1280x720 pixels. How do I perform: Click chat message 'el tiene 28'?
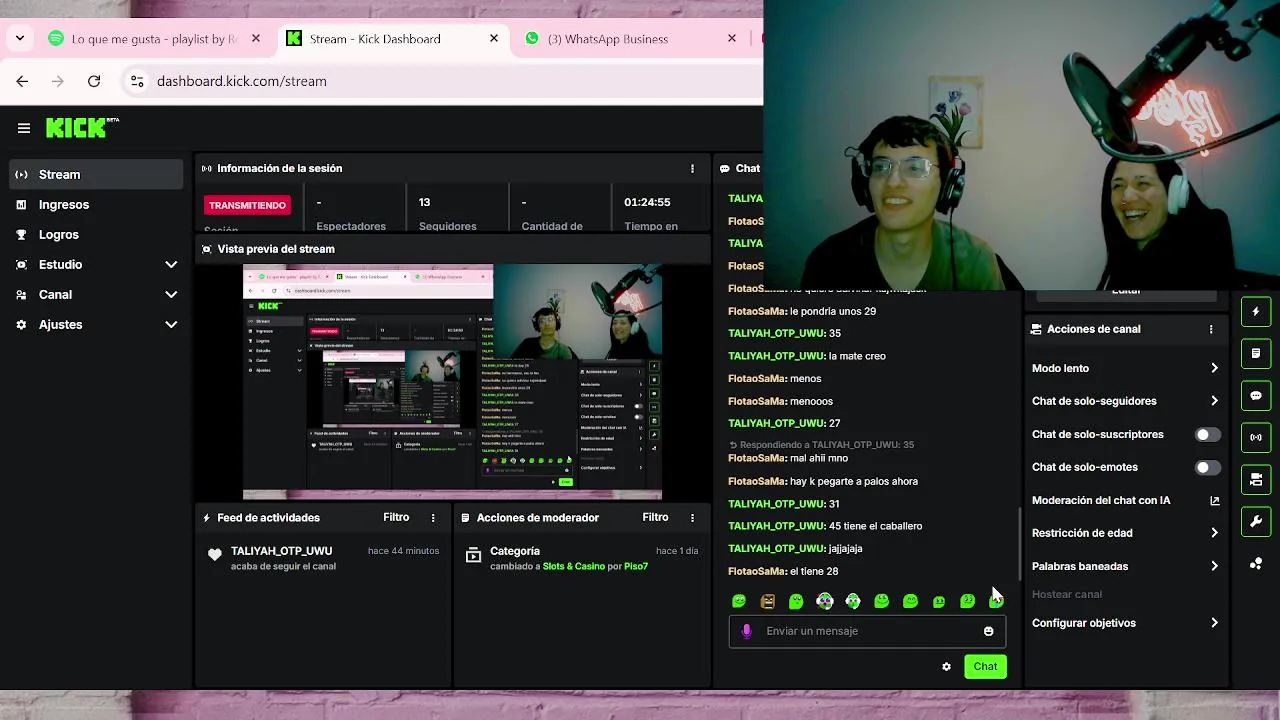(x=814, y=571)
